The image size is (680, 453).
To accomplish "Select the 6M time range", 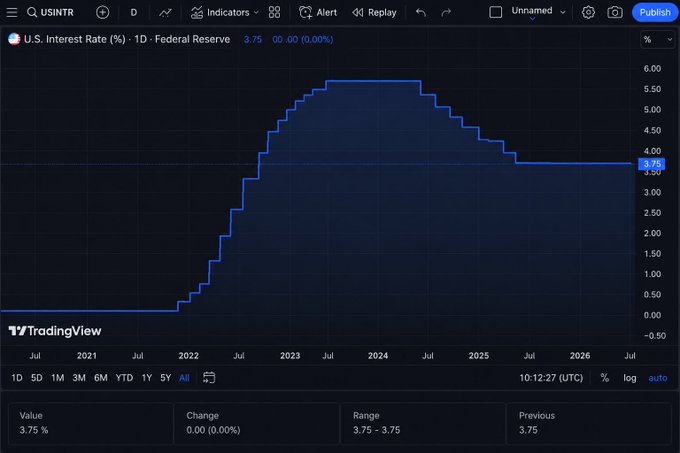I will [101, 378].
